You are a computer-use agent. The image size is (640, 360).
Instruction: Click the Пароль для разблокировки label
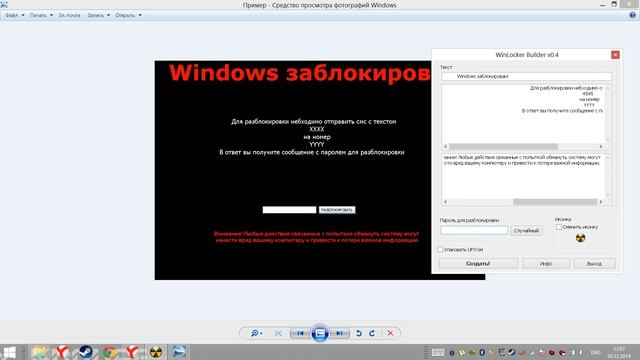pos(469,220)
